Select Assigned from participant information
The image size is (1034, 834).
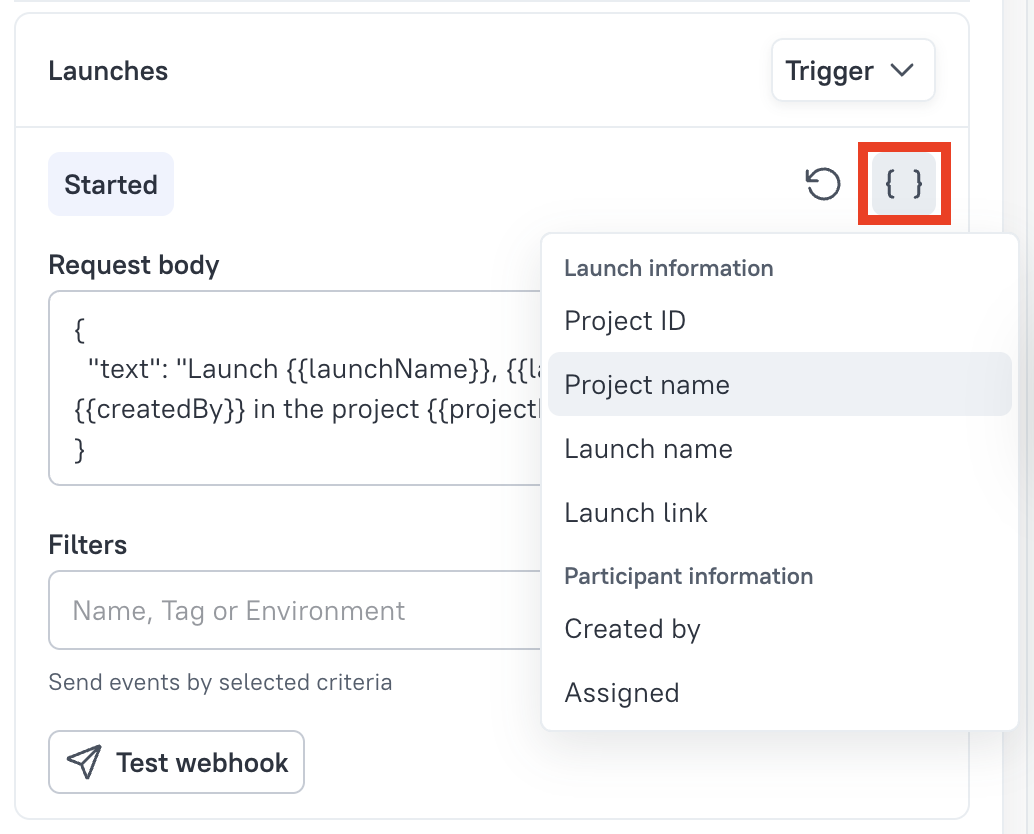coord(622,693)
